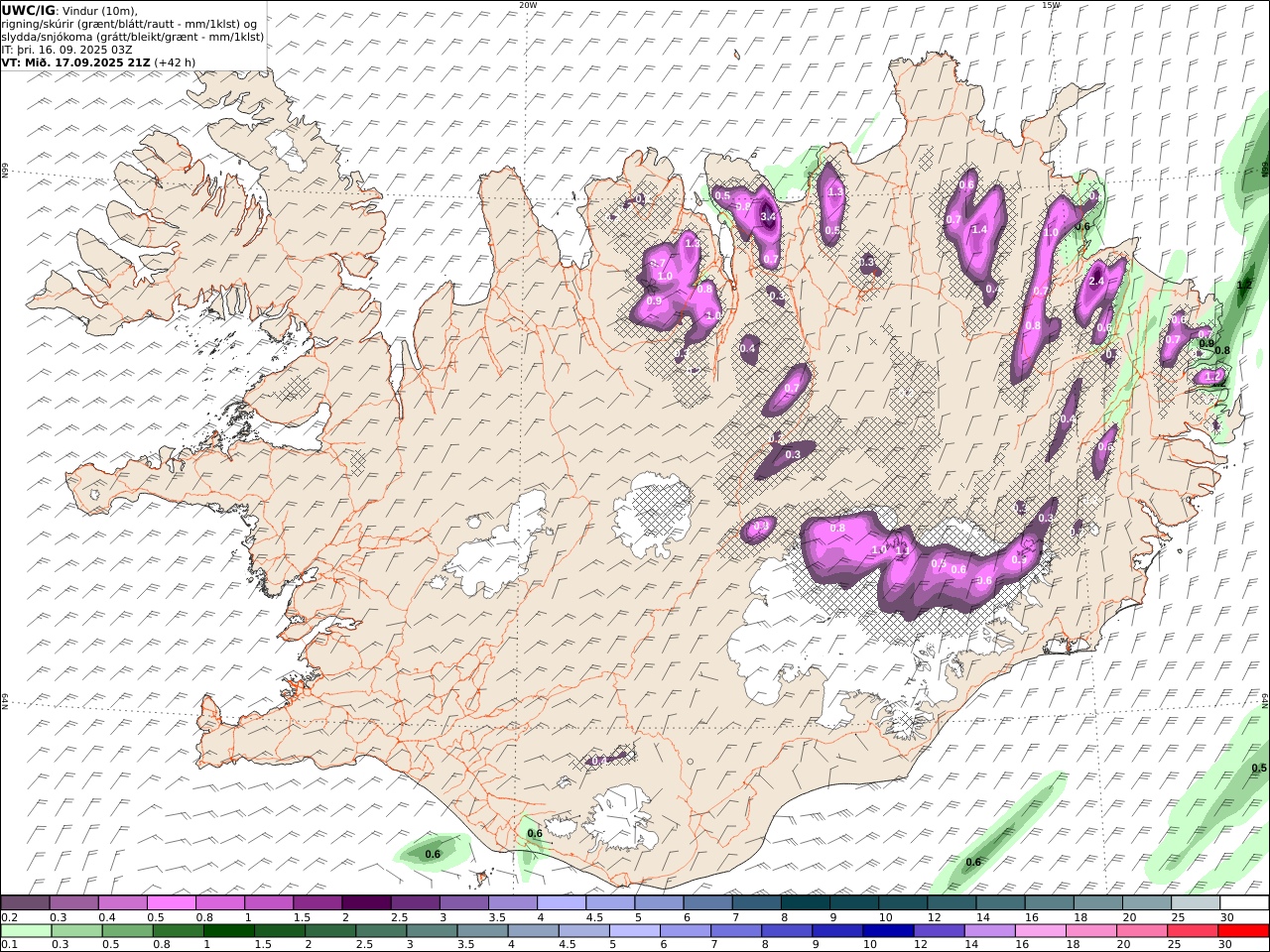Click the 'UWC/IG: Vindur (10m),' title line

[x=69, y=11]
